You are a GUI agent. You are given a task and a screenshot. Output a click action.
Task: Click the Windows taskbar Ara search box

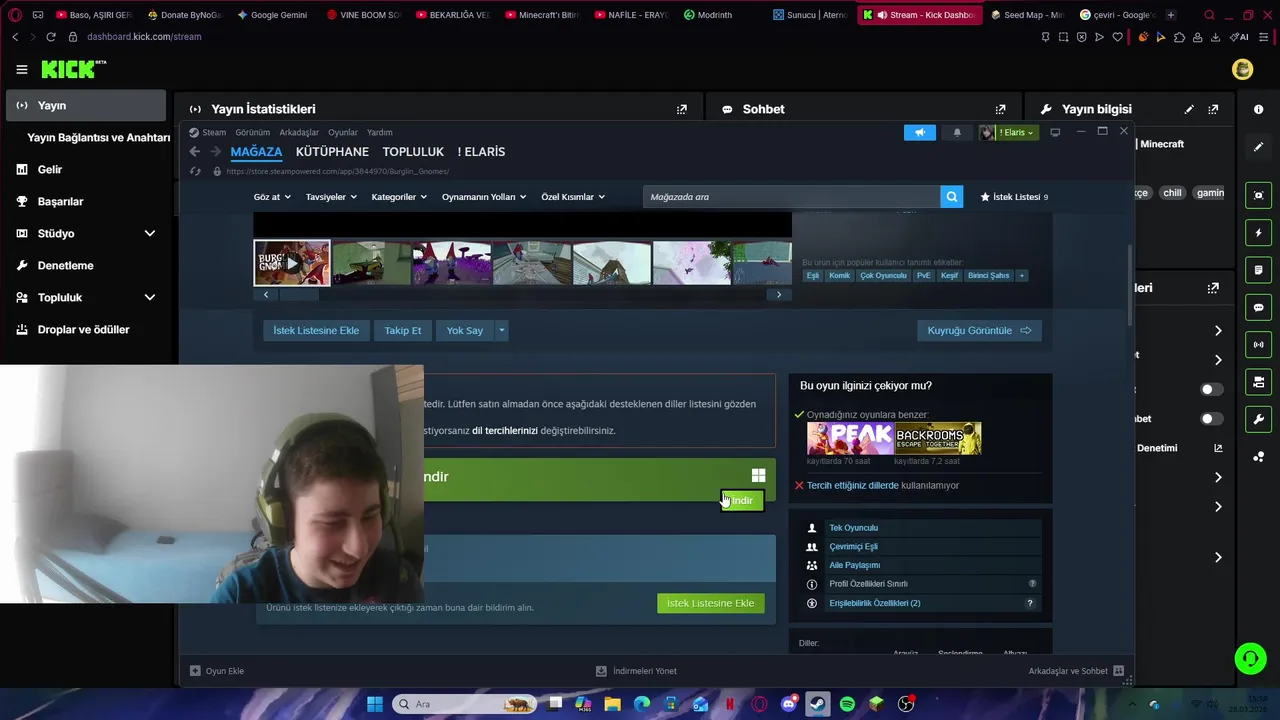tap(462, 704)
